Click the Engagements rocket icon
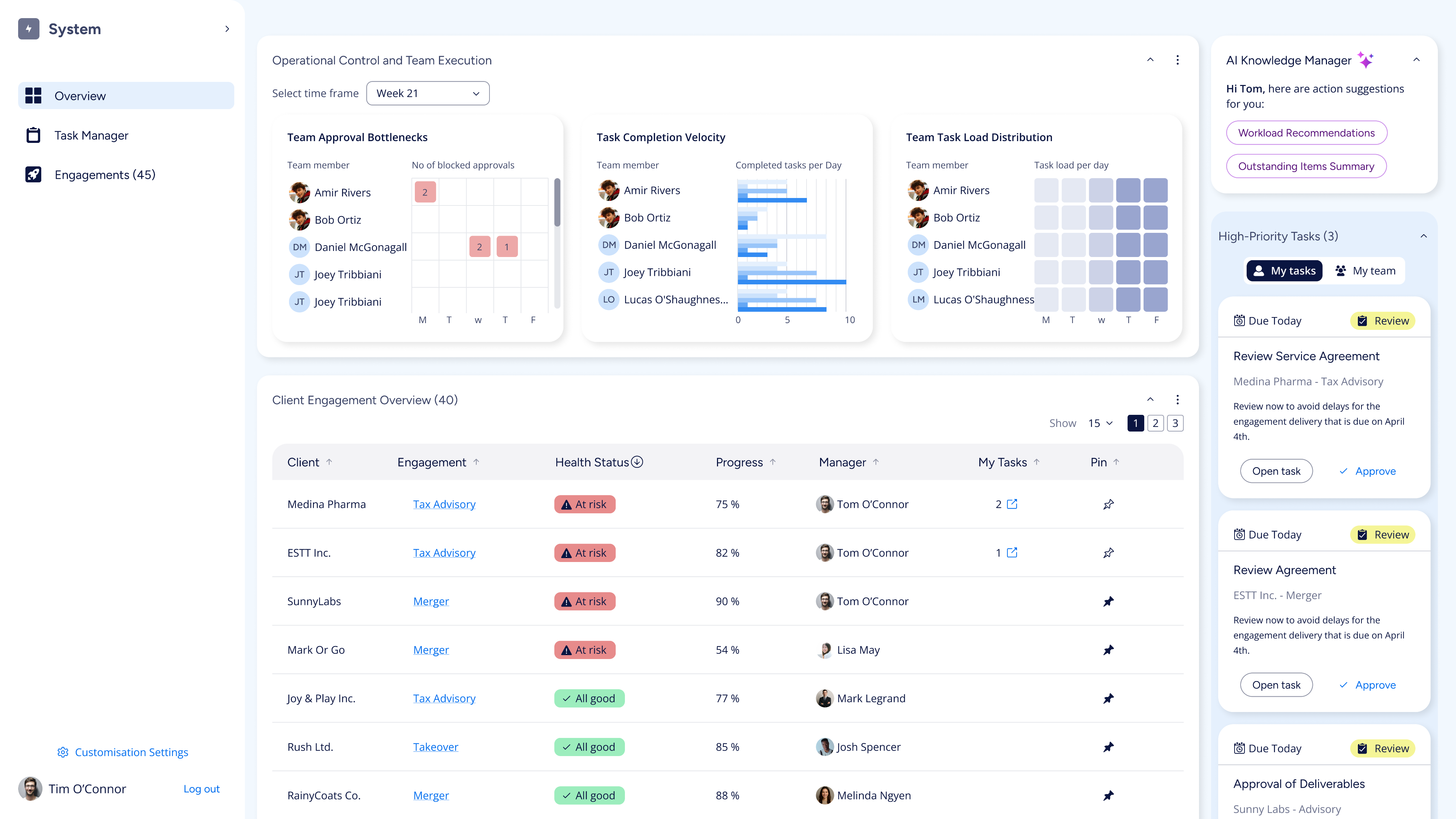Screen dimensions: 1456x819 pyautogui.click(x=33, y=175)
